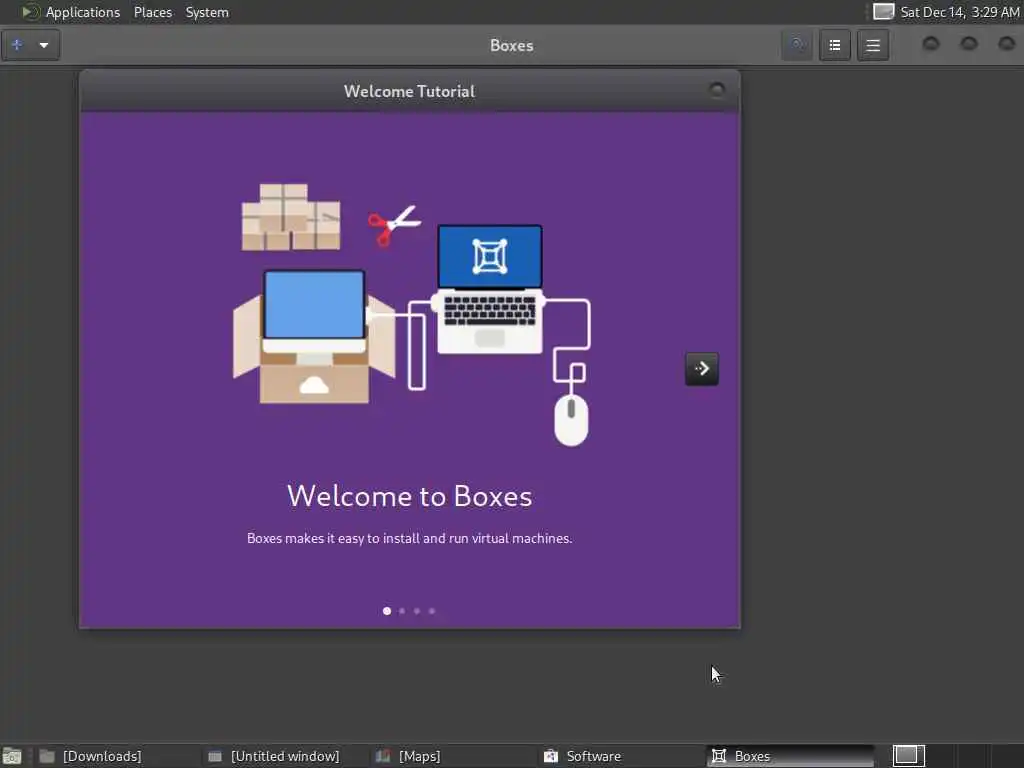
Task: Close the Welcome Tutorial dialog
Action: pos(716,90)
